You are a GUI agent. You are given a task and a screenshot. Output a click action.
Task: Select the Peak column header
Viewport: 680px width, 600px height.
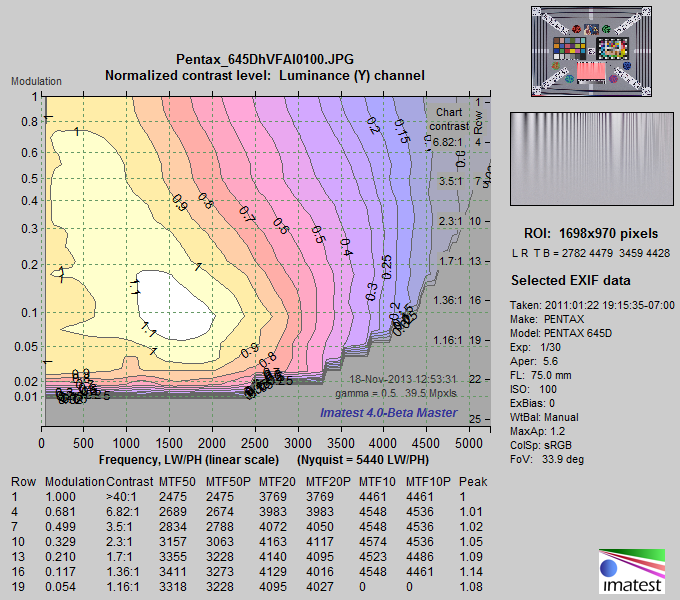tap(473, 482)
